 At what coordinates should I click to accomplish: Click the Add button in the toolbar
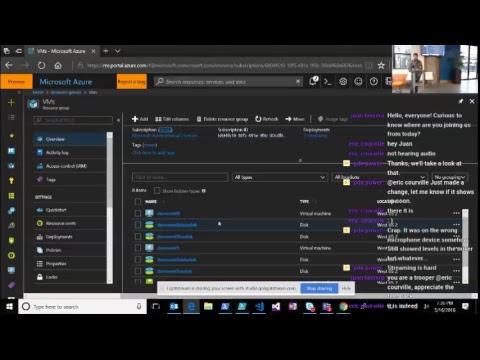point(140,119)
